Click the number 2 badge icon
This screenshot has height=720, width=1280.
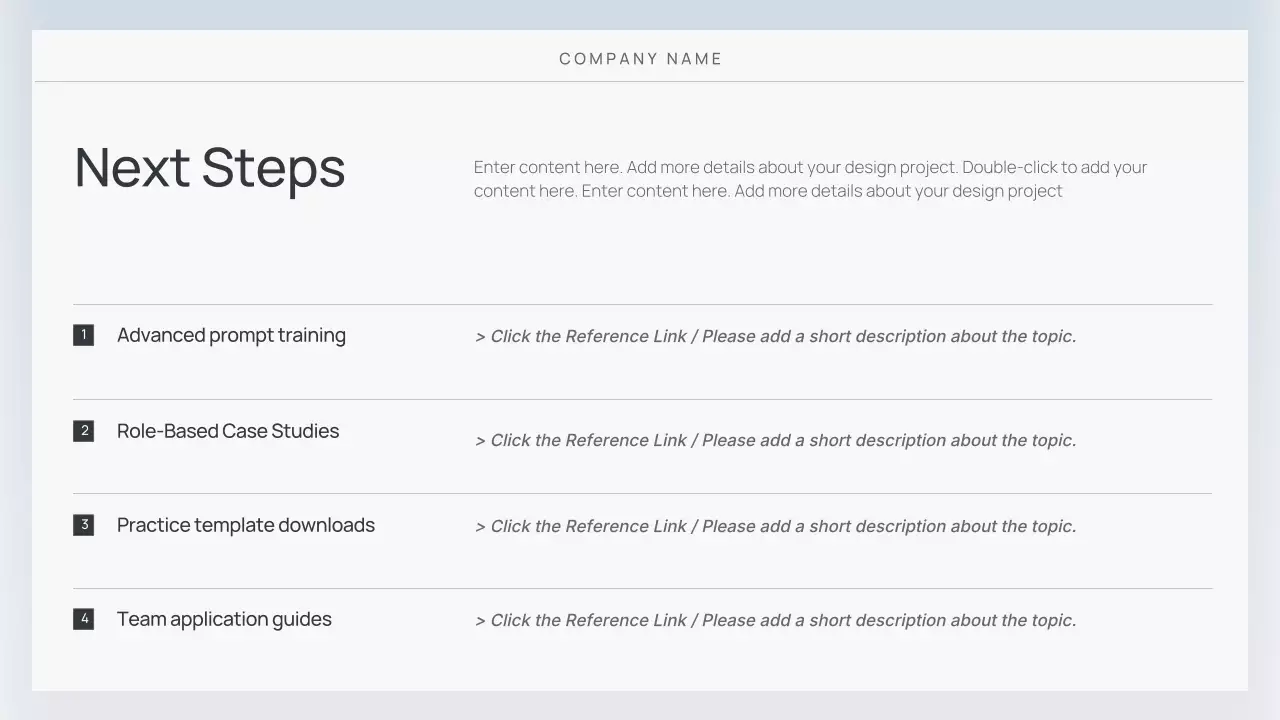[x=84, y=431]
